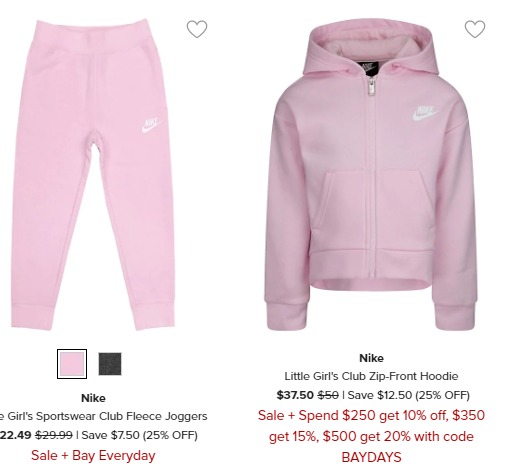Select the pink color swatch
526x471 pixels.
click(x=72, y=364)
